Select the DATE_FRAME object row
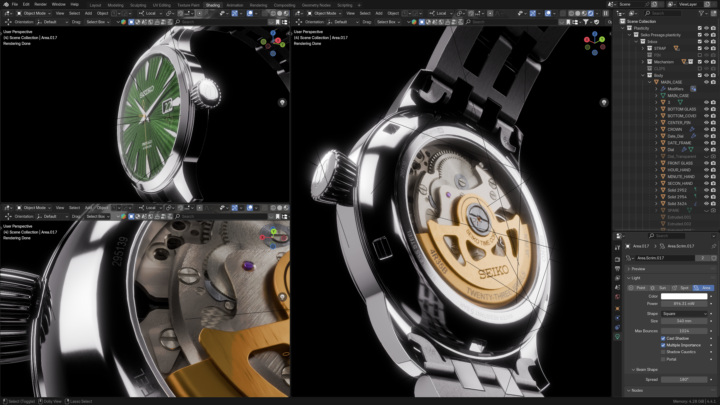 coord(679,143)
